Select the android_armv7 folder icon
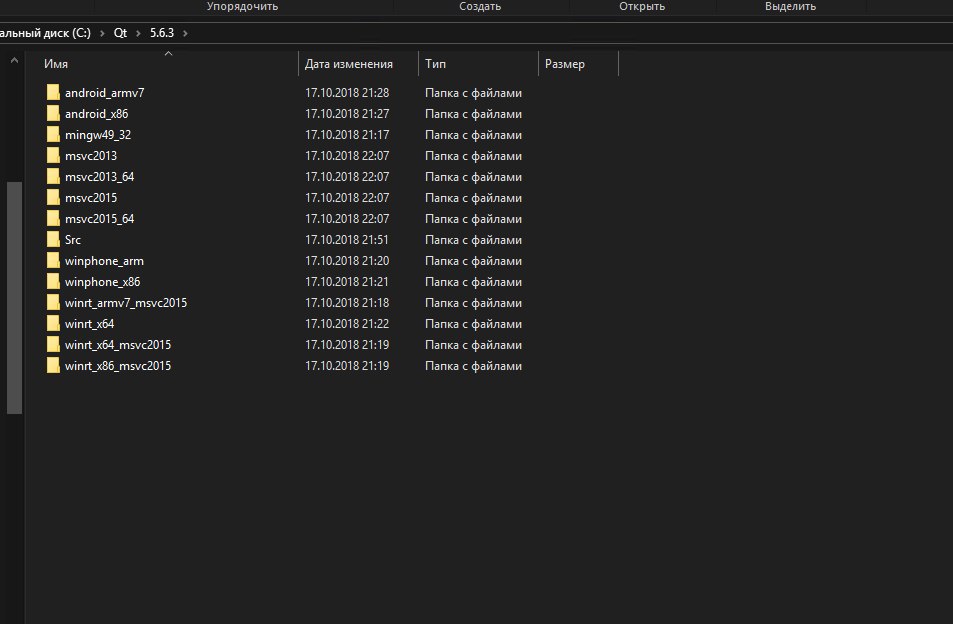The height and width of the screenshot is (624, 953). (x=53, y=92)
